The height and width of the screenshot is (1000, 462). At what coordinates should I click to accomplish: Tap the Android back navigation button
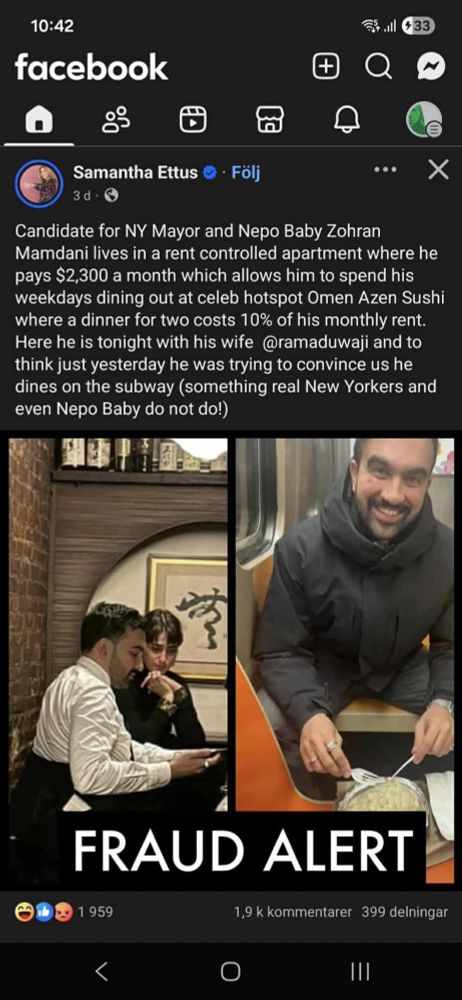[x=101, y=971]
